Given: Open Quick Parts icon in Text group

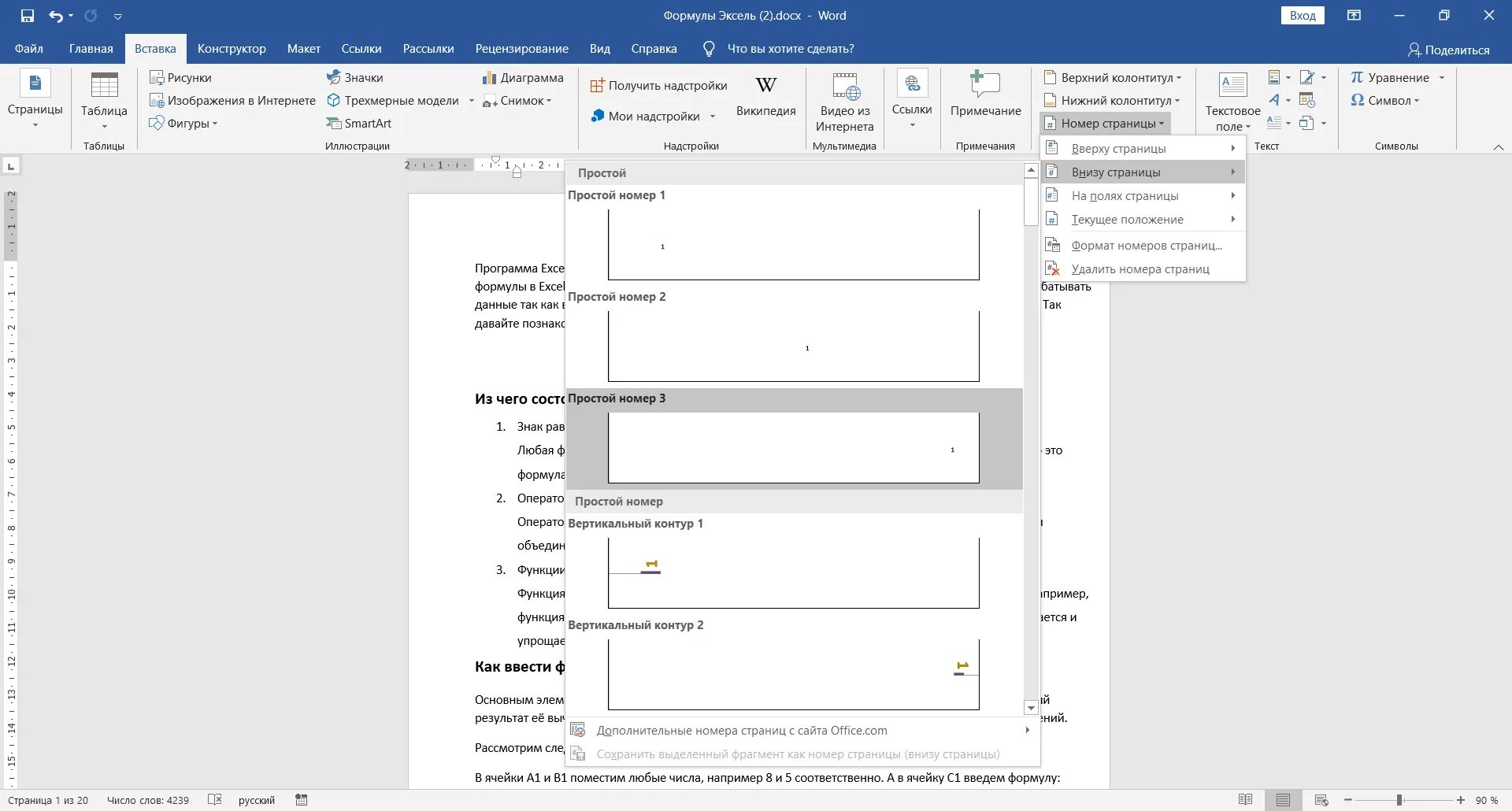Looking at the screenshot, I should coord(1279,77).
